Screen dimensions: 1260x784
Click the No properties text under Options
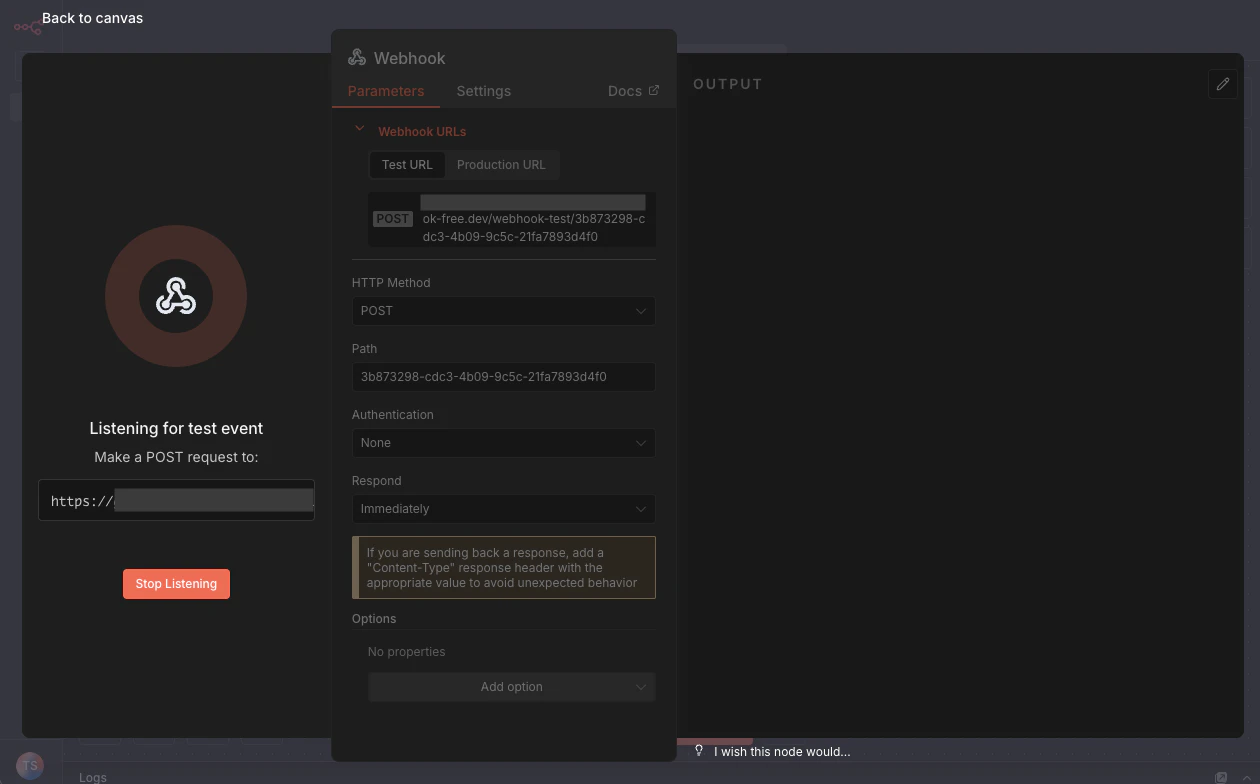407,652
